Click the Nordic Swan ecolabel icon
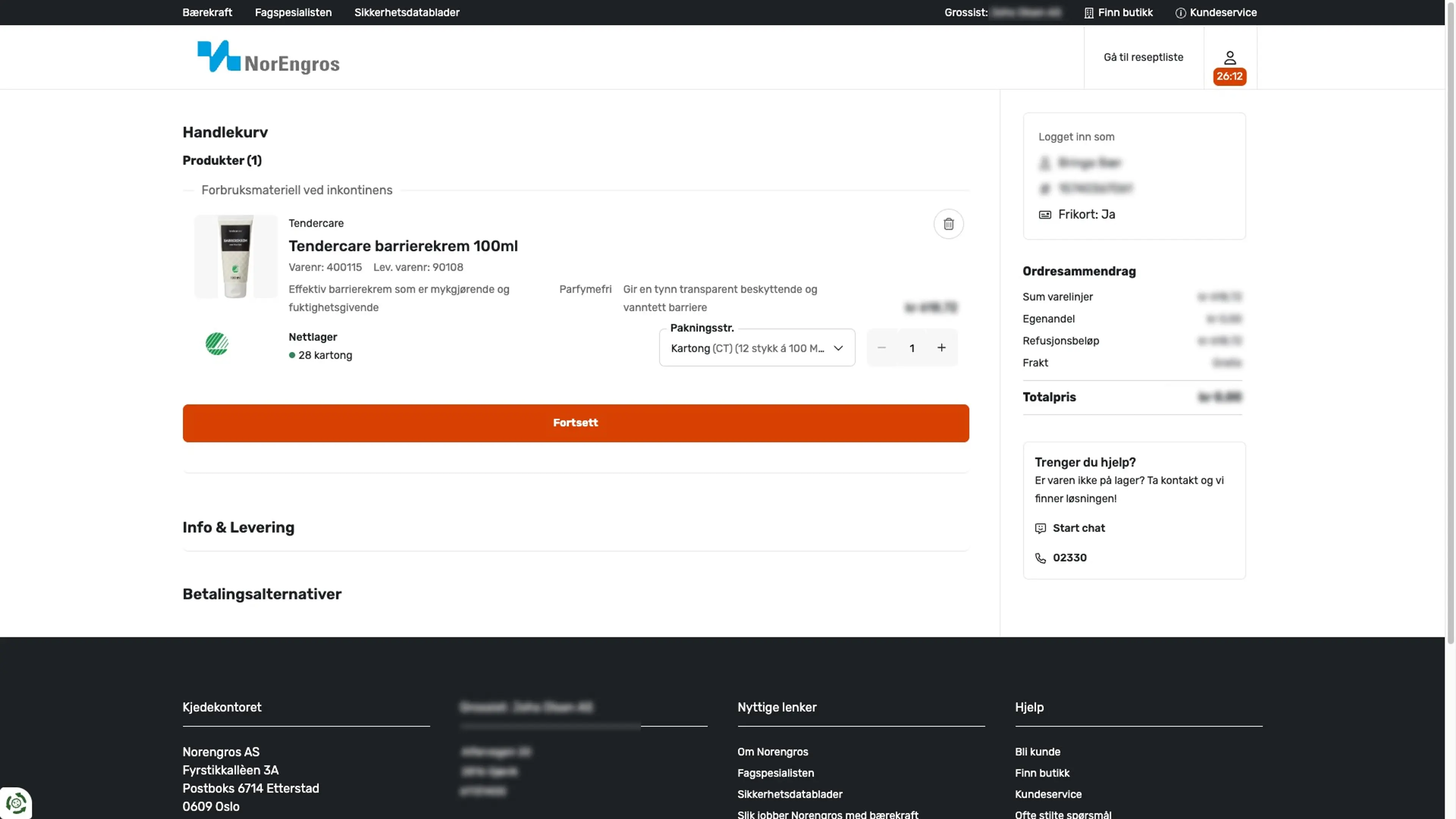 point(217,344)
